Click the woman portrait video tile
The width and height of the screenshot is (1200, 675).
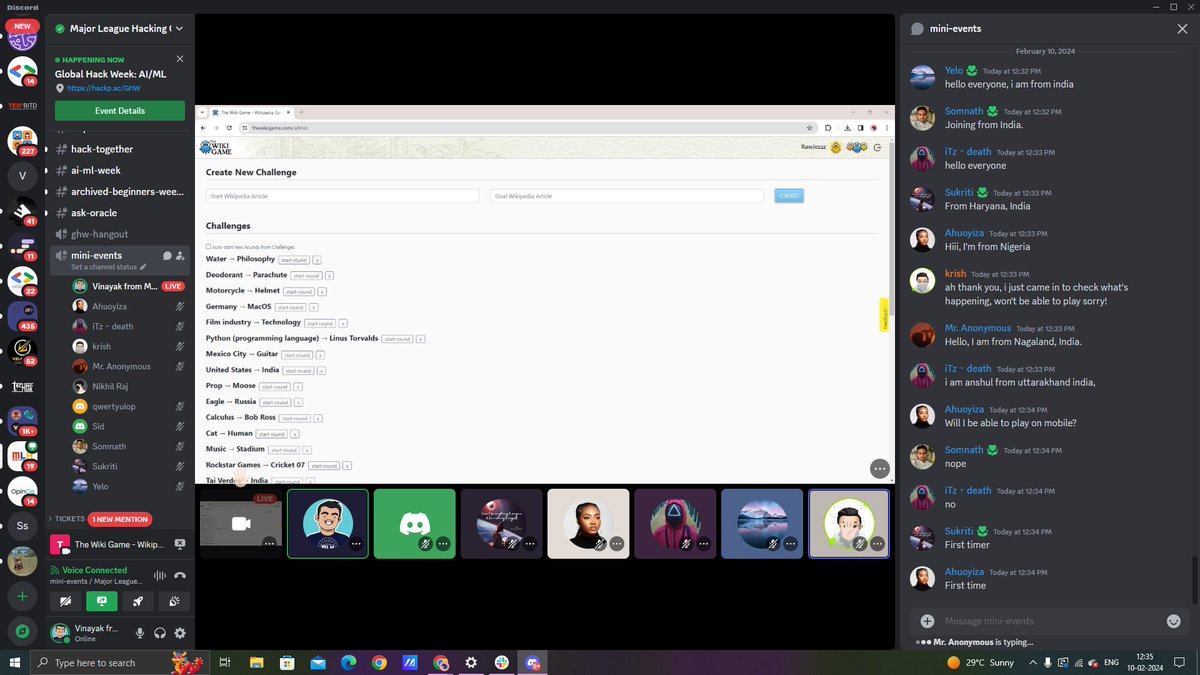tap(588, 523)
